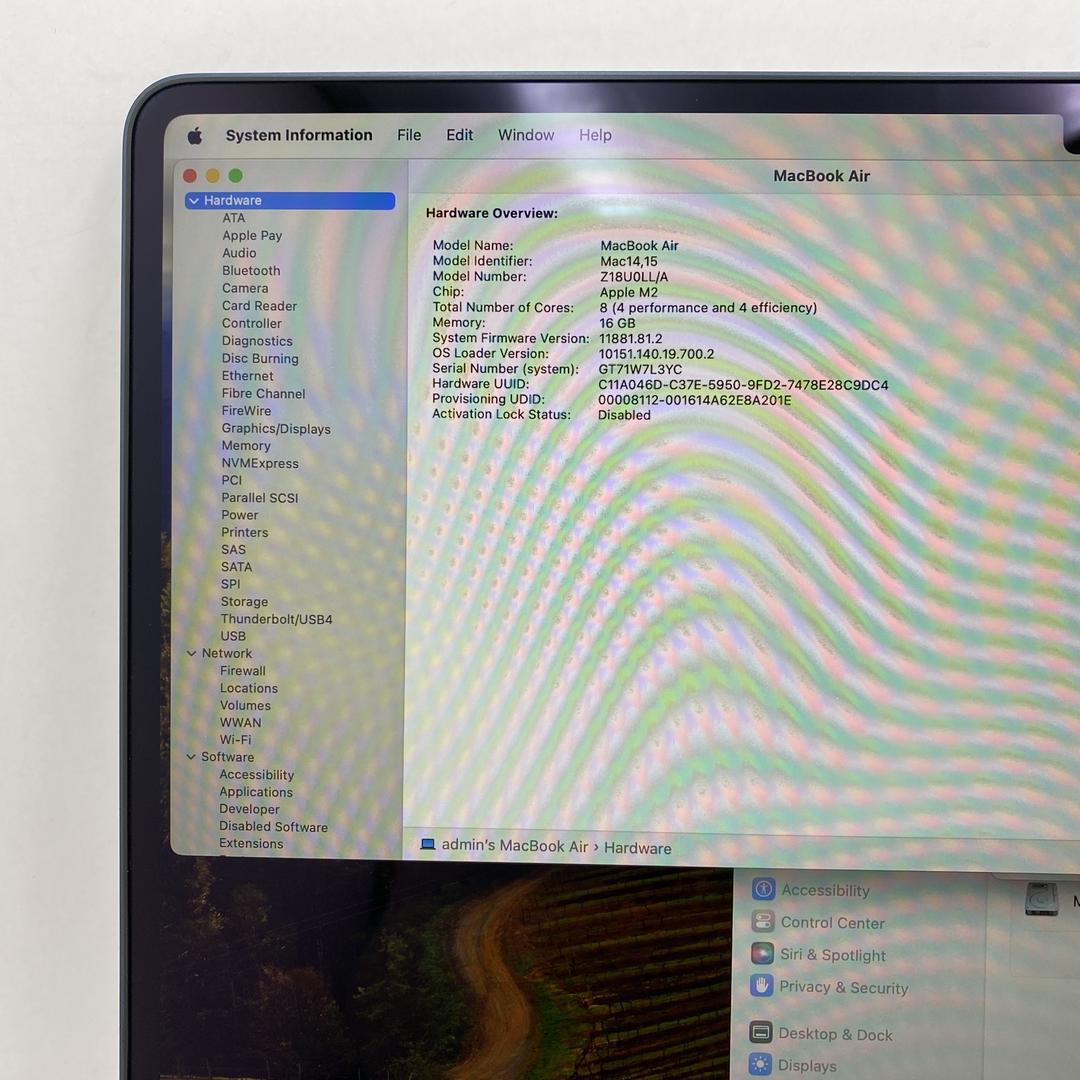The image size is (1080, 1080).
Task: Select Volumes under Network
Action: (x=245, y=705)
